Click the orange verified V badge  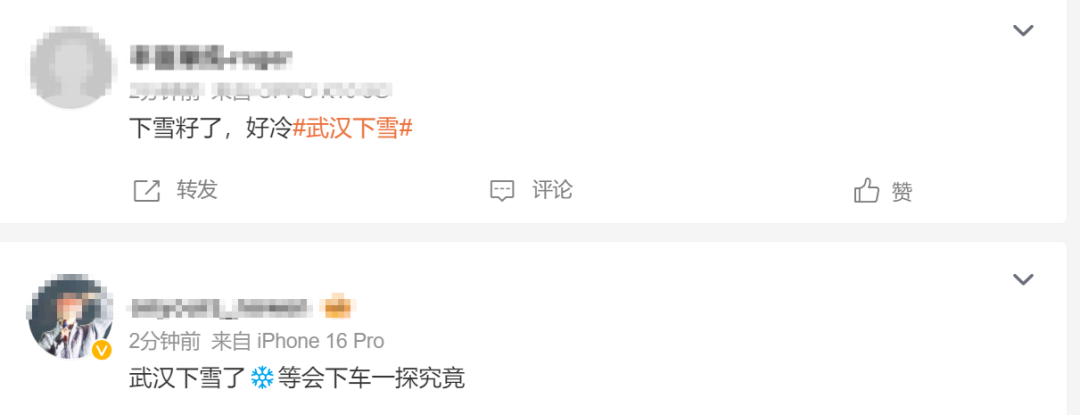click(102, 350)
